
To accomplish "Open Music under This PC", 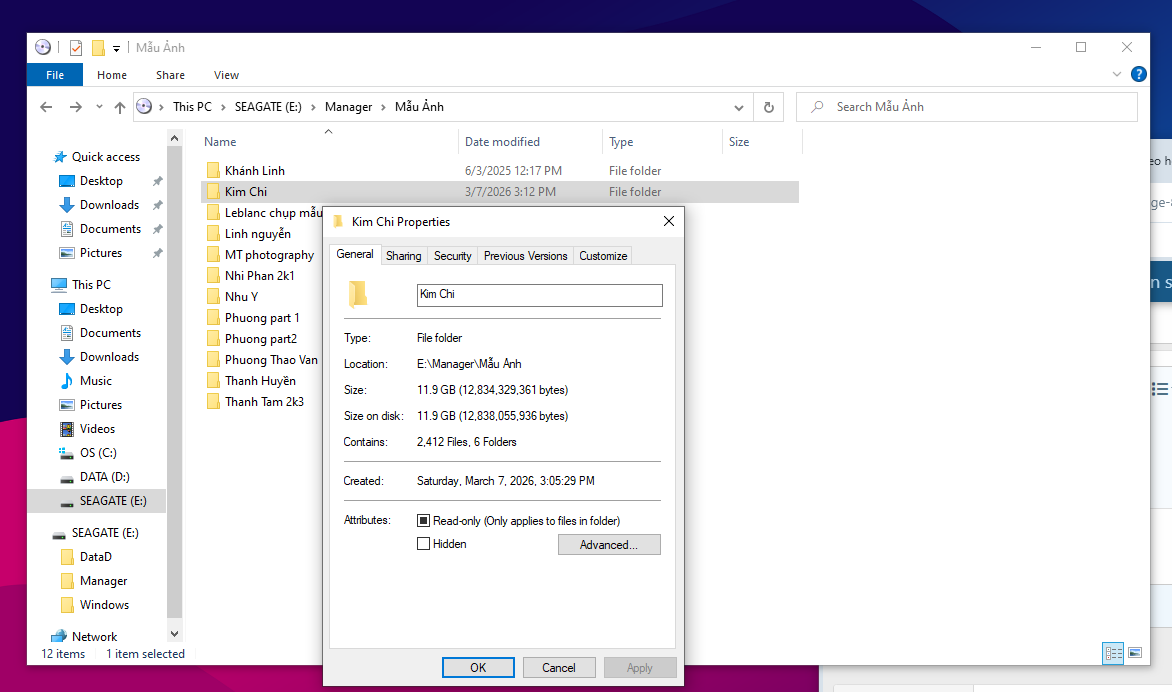I will [x=96, y=380].
